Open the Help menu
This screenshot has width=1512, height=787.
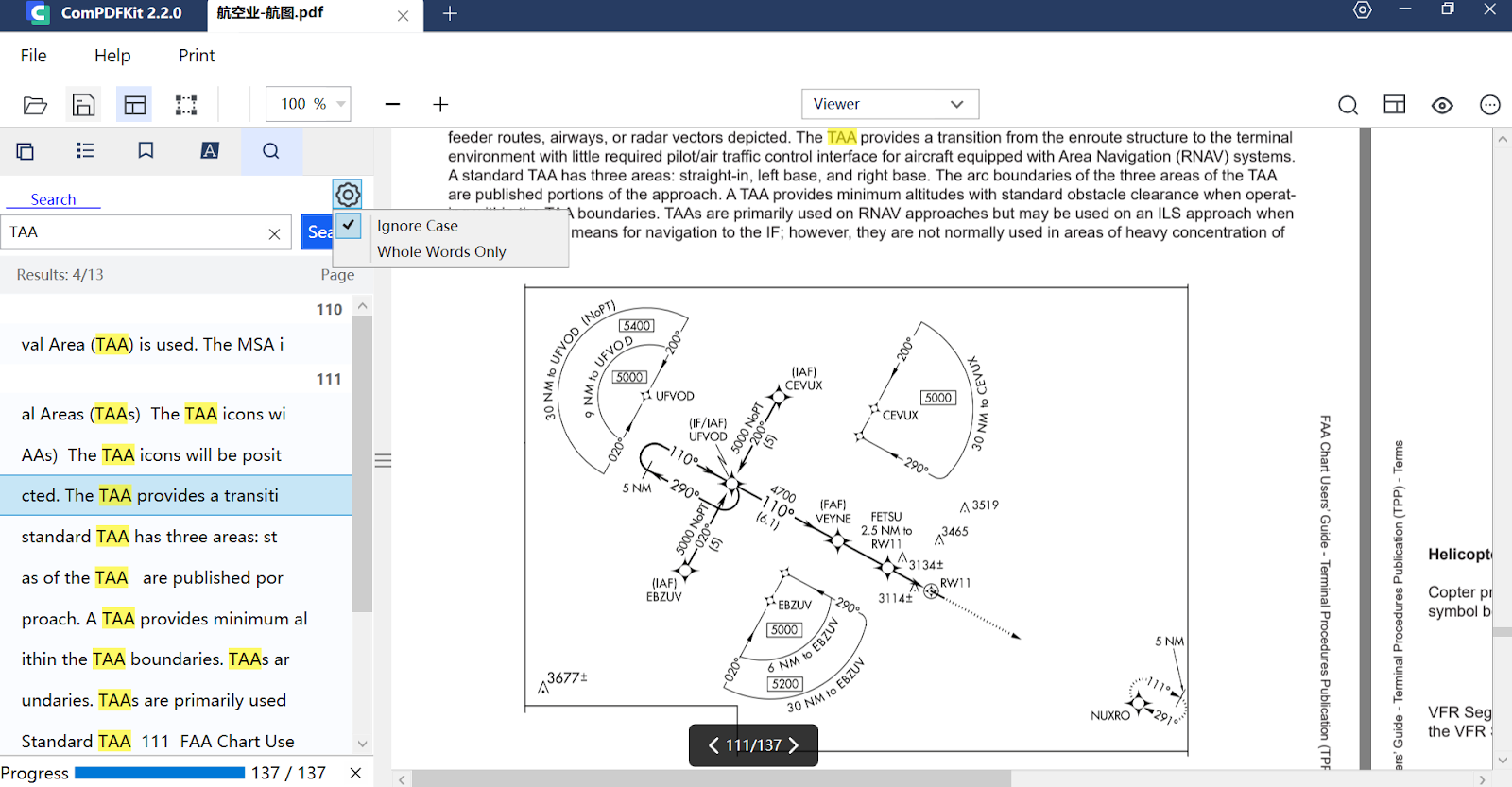coord(112,56)
